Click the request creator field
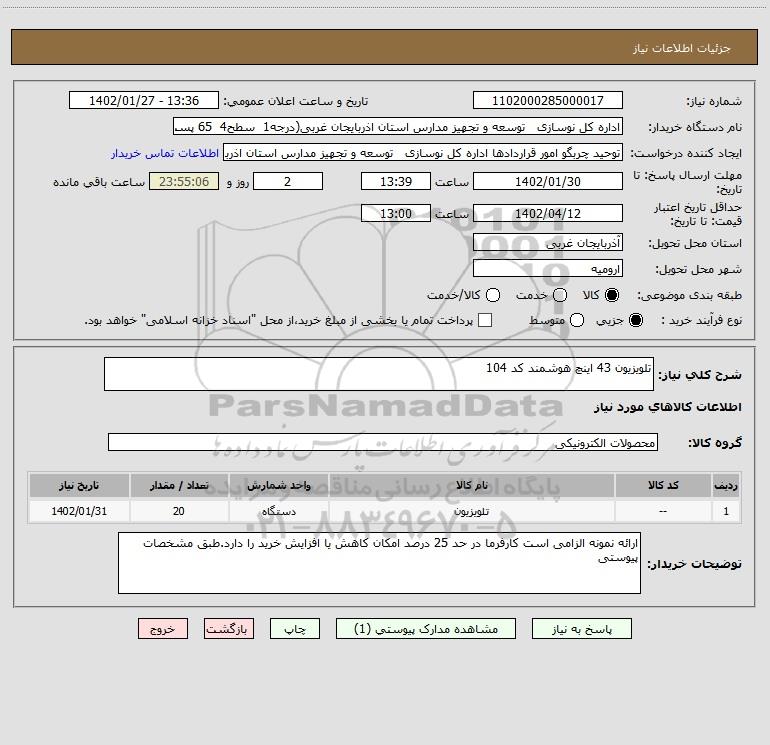The image size is (770, 745). click(x=423, y=153)
